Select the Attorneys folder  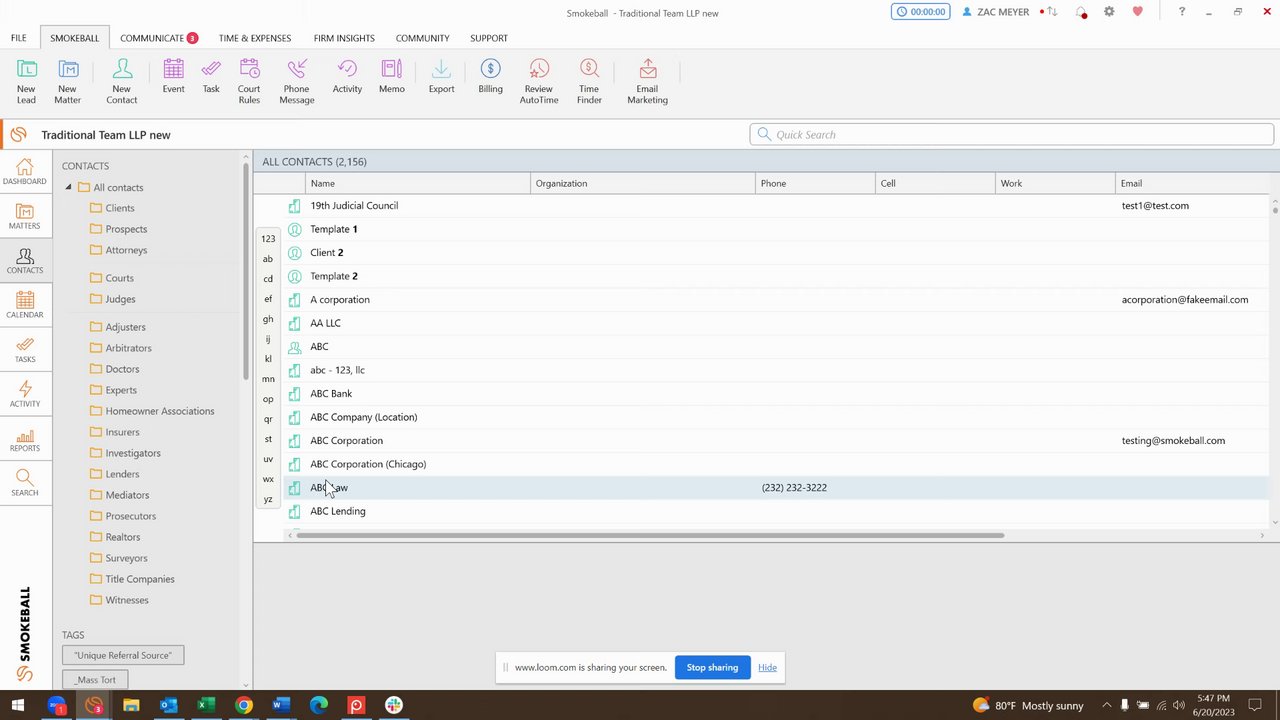pyautogui.click(x=118, y=250)
